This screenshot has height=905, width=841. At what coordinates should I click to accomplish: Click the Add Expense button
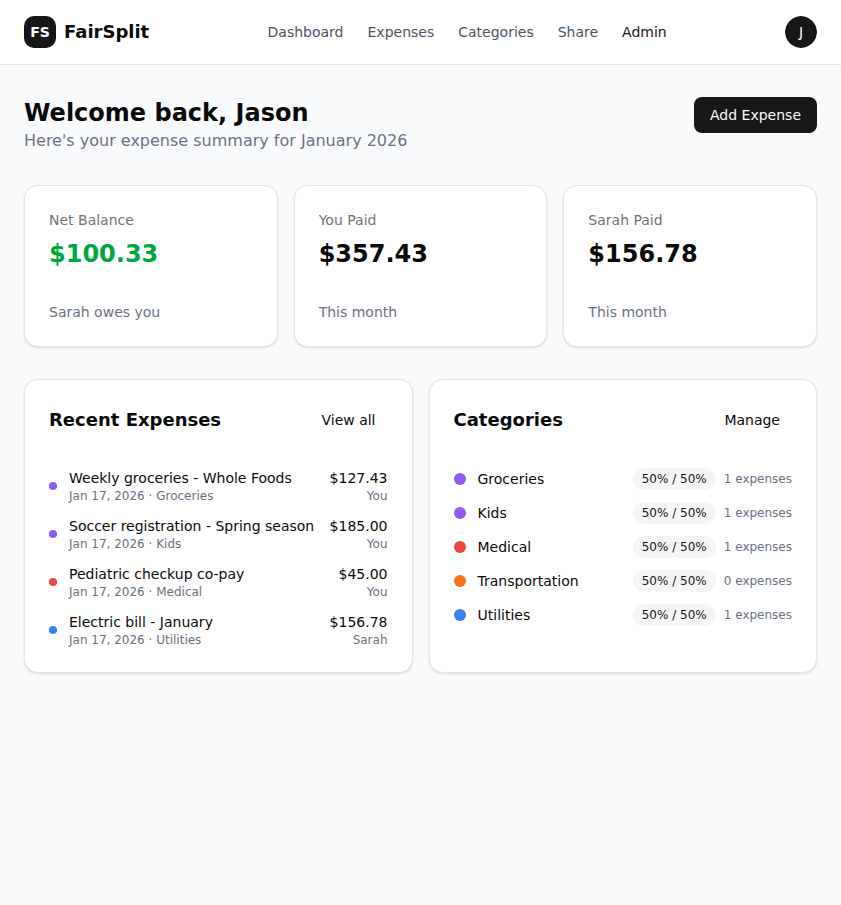pyautogui.click(x=755, y=115)
